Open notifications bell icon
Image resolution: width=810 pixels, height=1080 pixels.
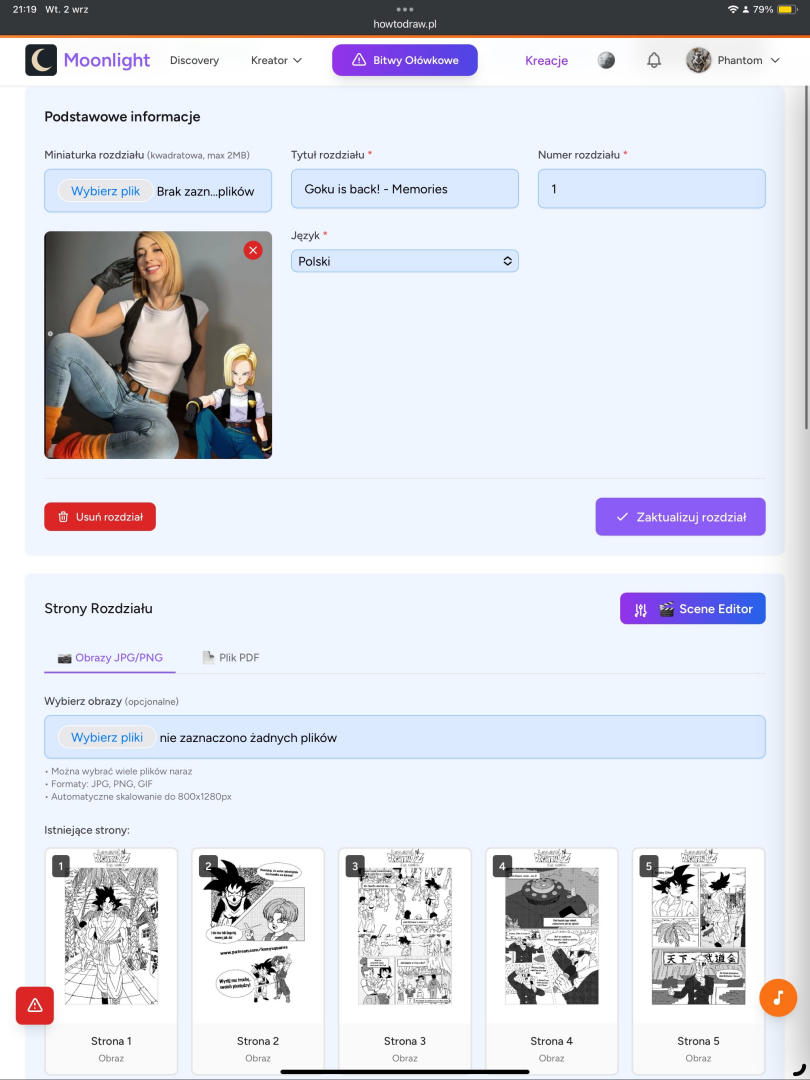pos(654,61)
